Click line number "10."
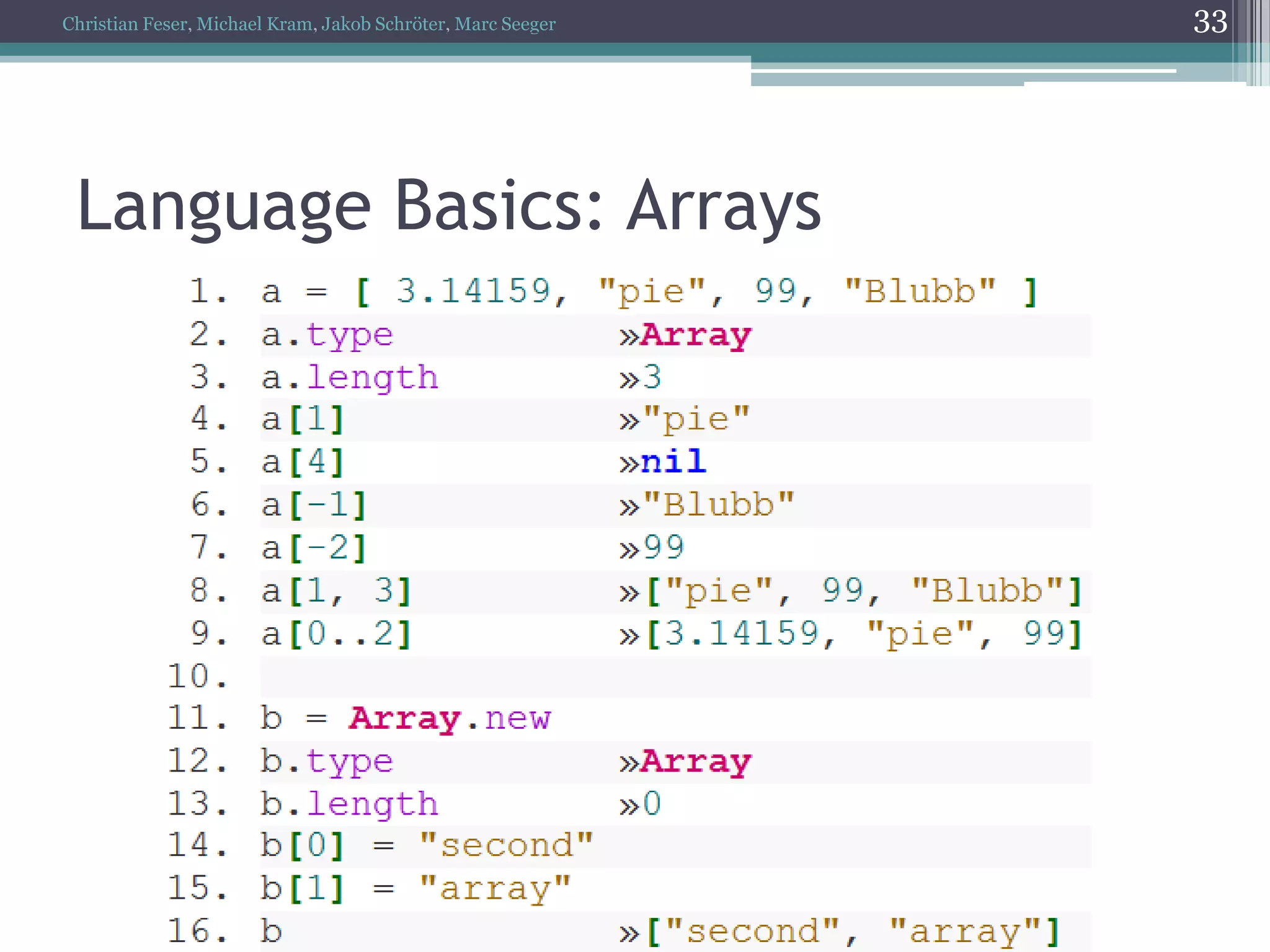This screenshot has height=952, width=1270. [198, 676]
